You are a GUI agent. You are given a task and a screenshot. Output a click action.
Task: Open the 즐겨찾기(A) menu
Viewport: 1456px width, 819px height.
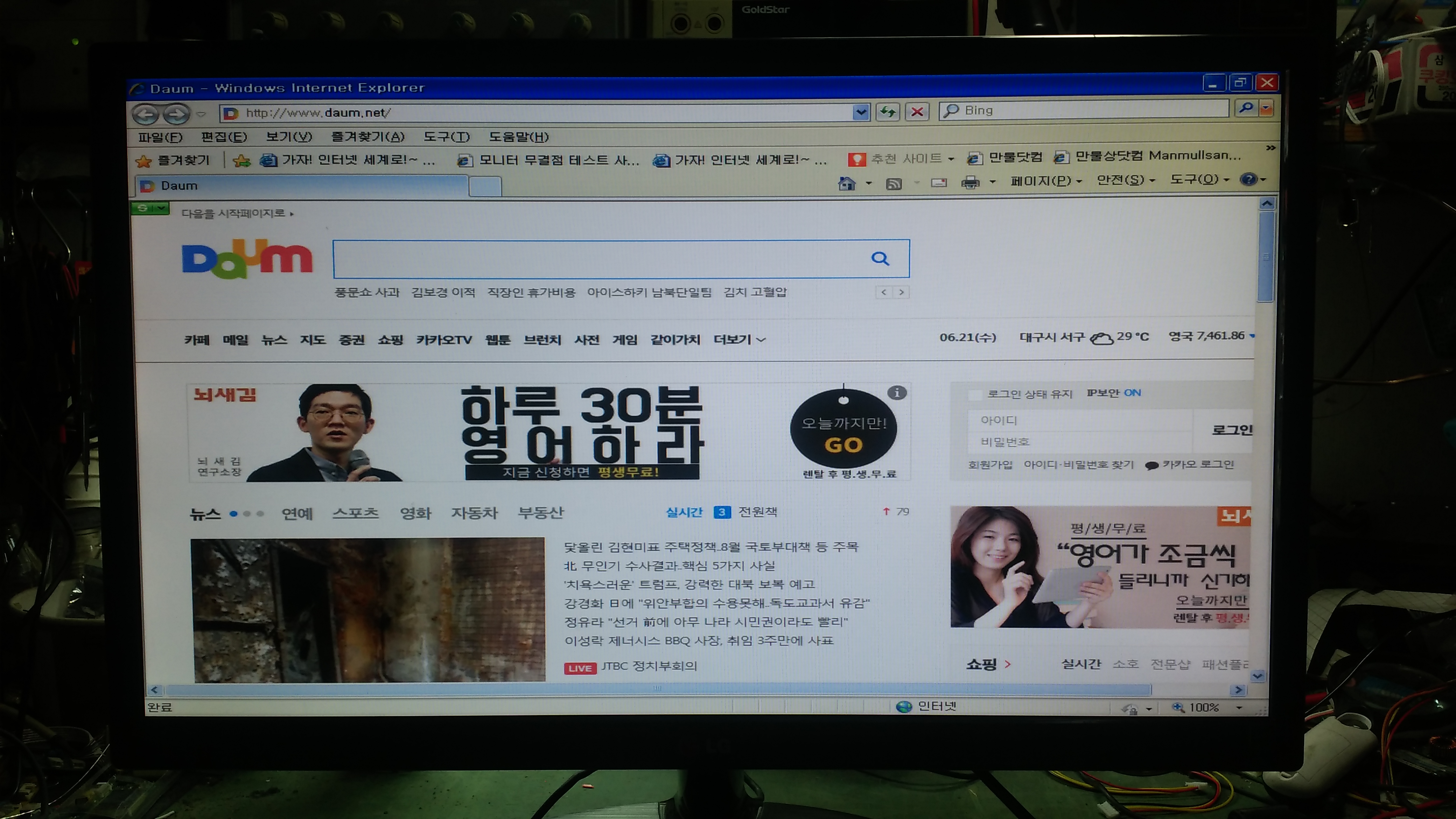368,137
